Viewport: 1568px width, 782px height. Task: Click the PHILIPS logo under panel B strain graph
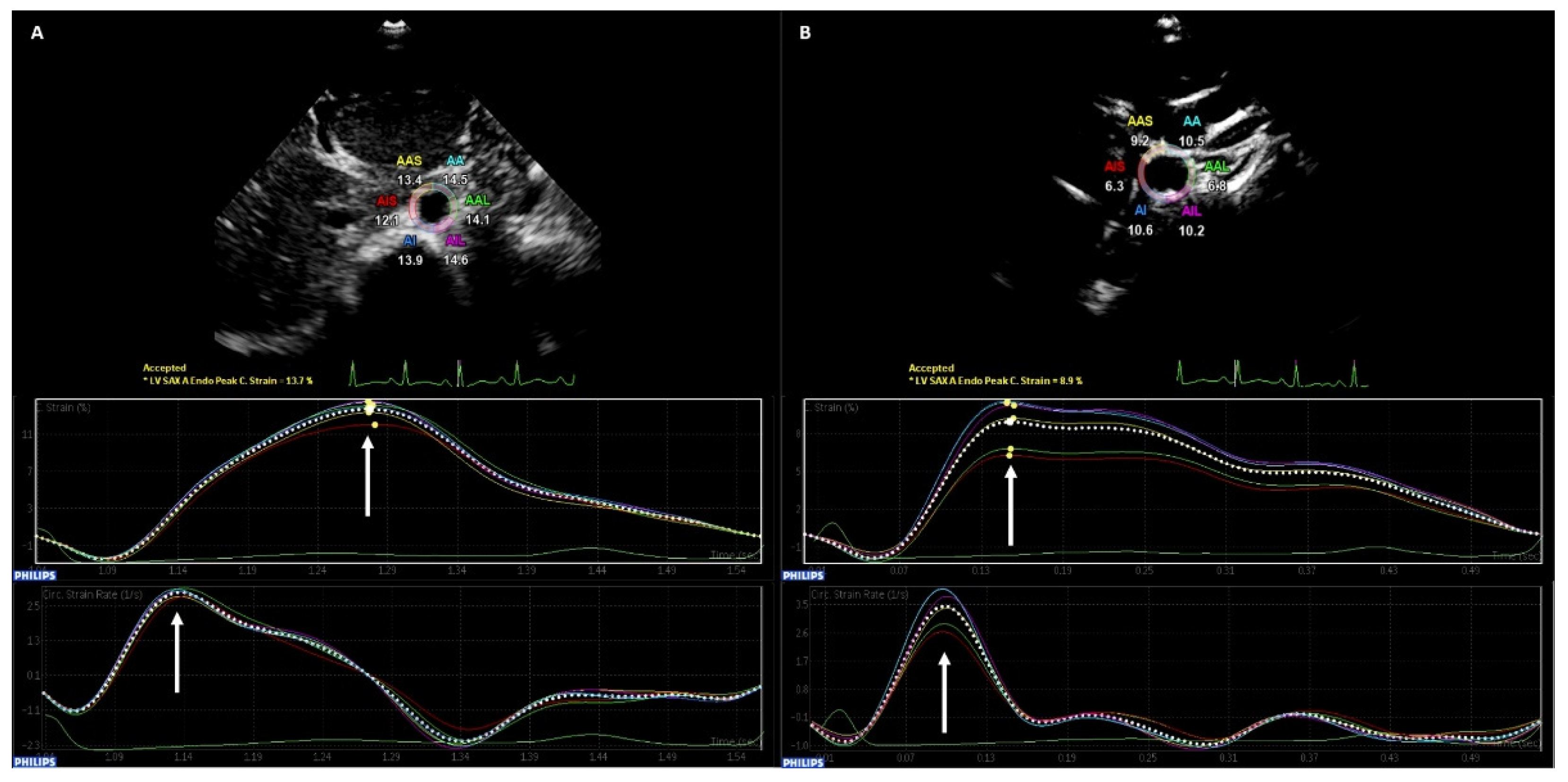pyautogui.click(x=803, y=575)
